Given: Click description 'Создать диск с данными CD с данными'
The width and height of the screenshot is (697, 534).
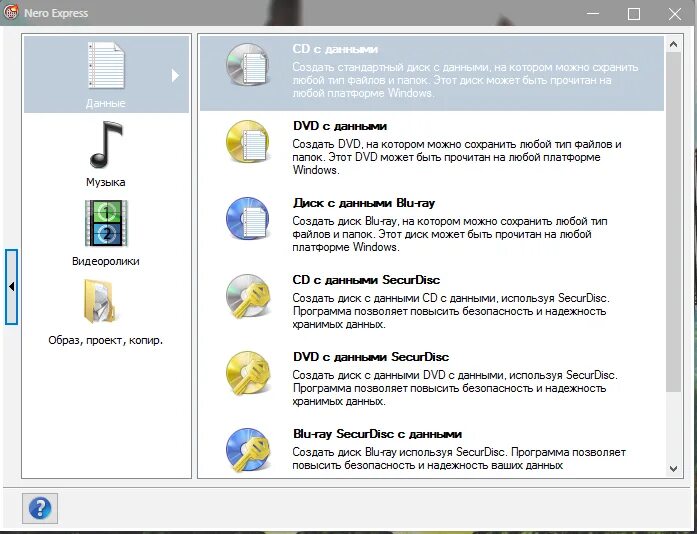Looking at the screenshot, I should 451,311.
